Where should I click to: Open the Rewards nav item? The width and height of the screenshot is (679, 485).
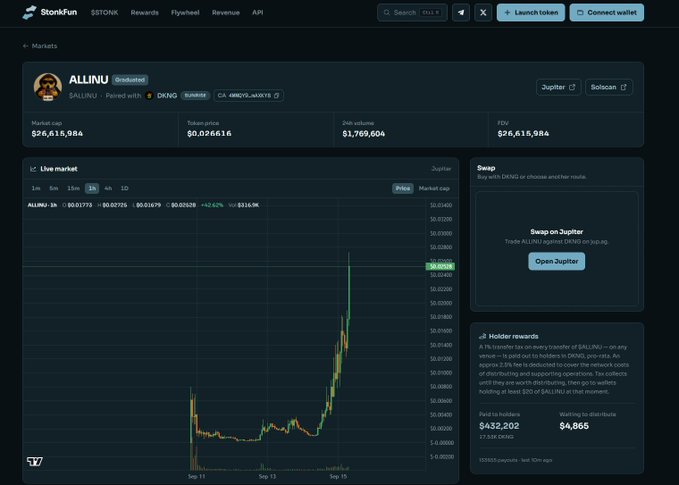click(x=145, y=13)
